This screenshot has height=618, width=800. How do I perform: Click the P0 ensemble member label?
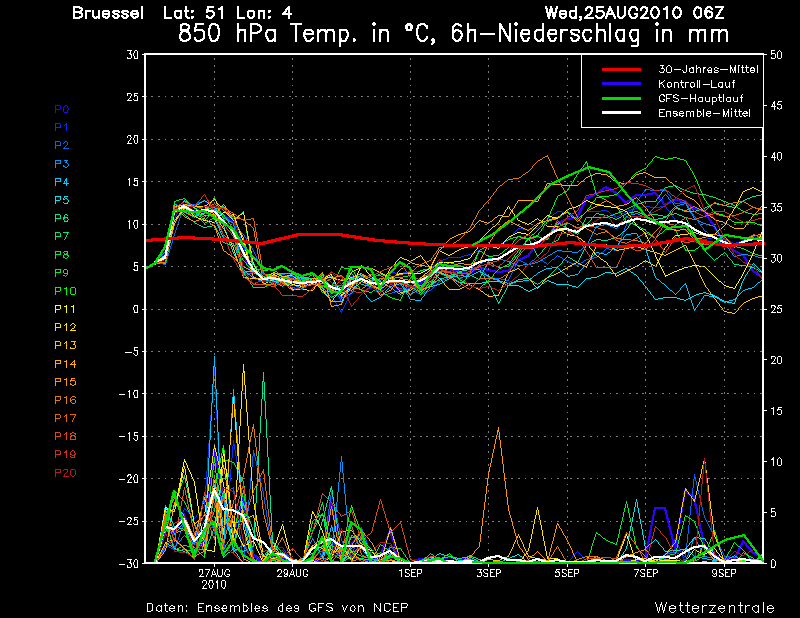pyautogui.click(x=62, y=109)
